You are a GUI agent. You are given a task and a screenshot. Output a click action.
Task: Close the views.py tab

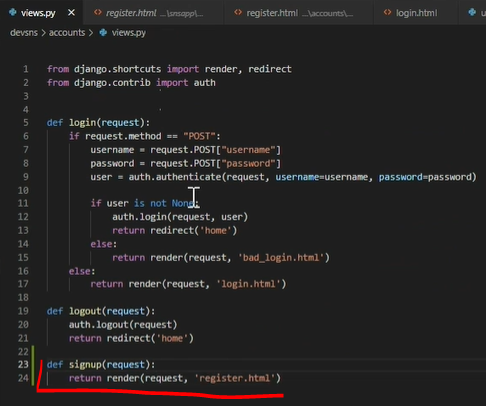click(71, 13)
